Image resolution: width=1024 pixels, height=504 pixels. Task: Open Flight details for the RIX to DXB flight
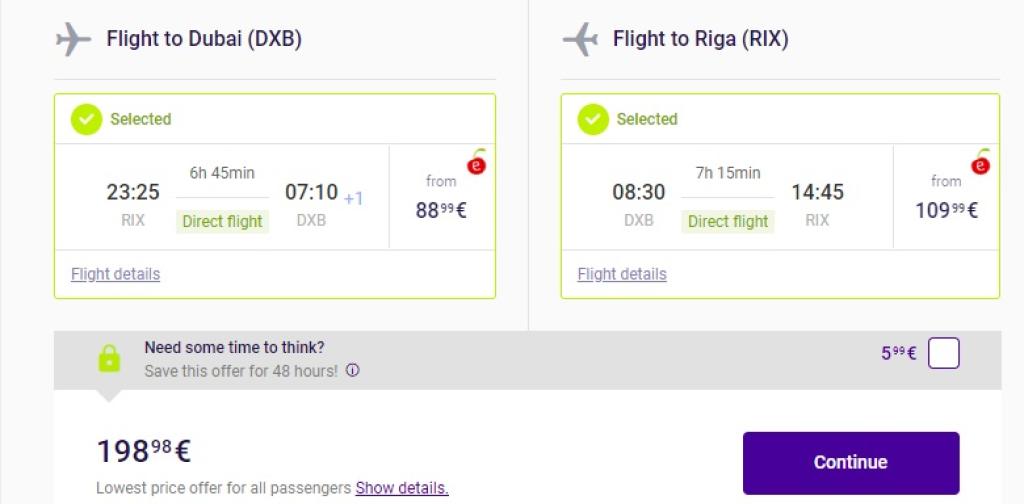(x=115, y=274)
